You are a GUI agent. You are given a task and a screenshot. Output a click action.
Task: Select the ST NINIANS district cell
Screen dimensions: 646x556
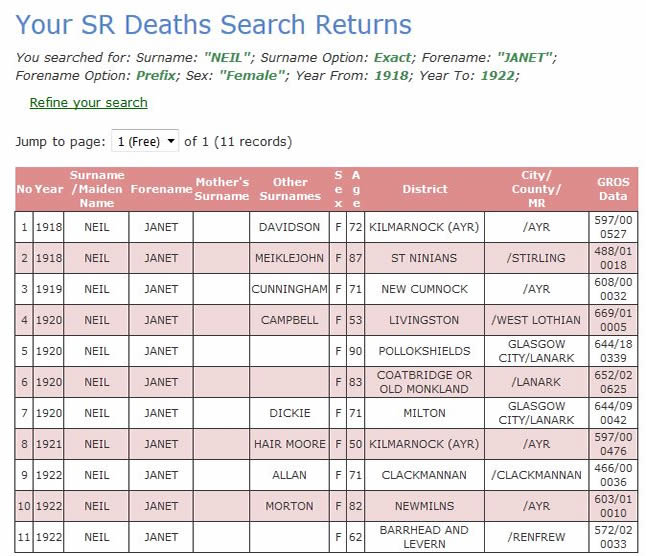(x=425, y=258)
